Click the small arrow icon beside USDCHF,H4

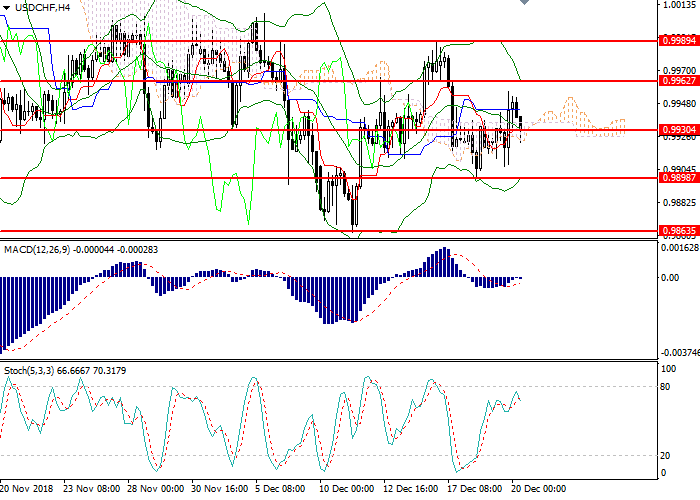coord(7,7)
